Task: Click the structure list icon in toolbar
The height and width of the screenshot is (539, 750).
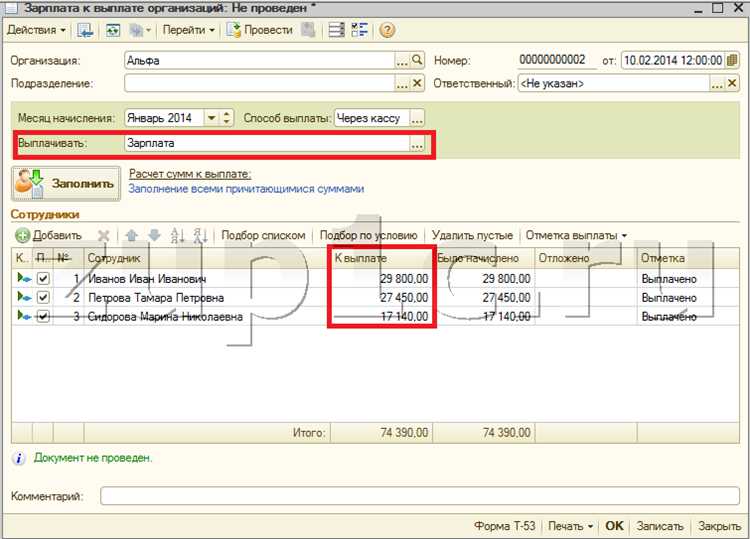Action: (x=336, y=30)
